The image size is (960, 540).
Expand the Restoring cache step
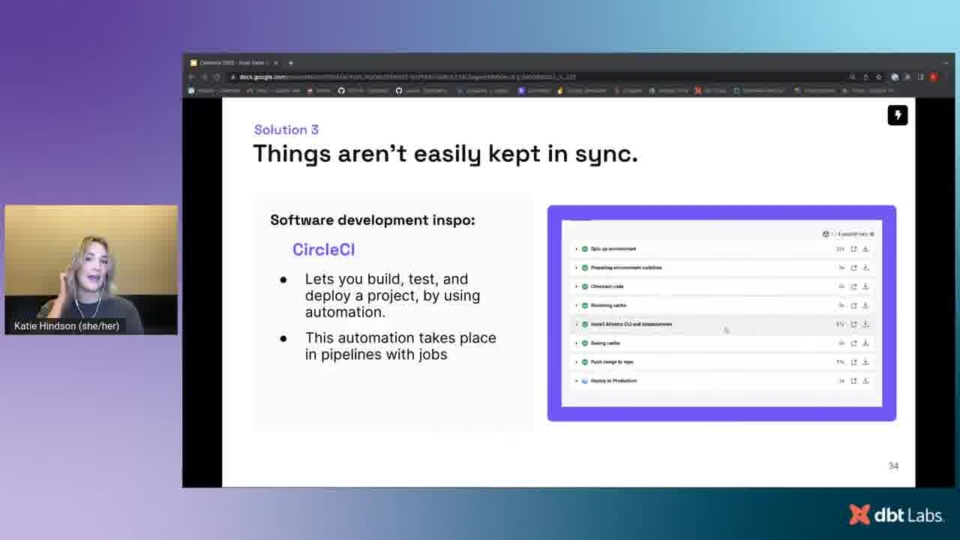pos(576,306)
